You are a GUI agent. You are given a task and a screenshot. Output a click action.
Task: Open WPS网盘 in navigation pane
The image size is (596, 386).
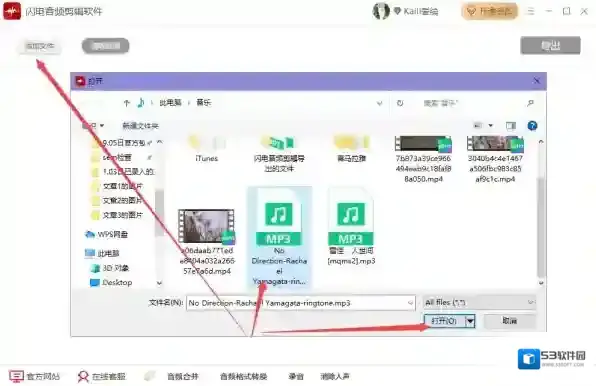point(106,234)
